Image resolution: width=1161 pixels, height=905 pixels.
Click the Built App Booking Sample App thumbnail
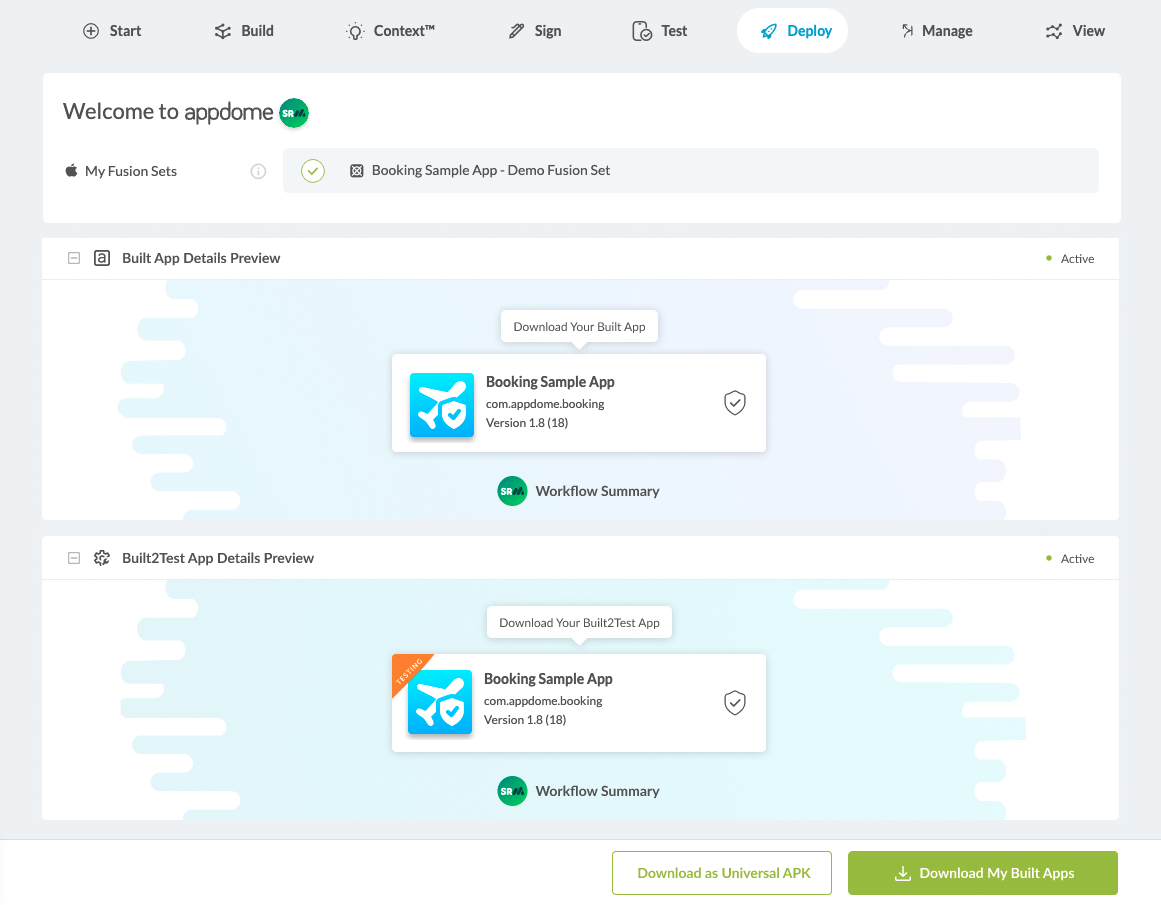pyautogui.click(x=442, y=405)
